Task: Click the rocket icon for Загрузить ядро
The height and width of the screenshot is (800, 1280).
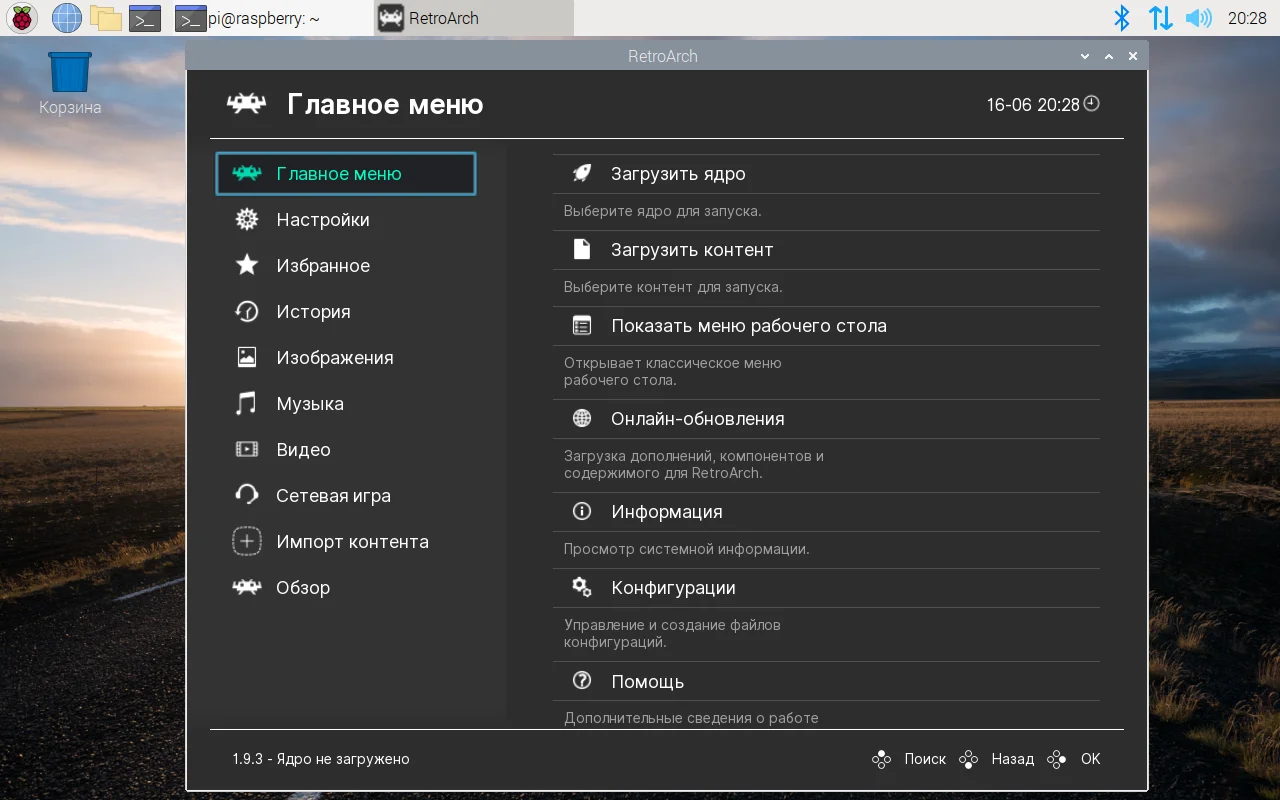Action: click(x=582, y=174)
